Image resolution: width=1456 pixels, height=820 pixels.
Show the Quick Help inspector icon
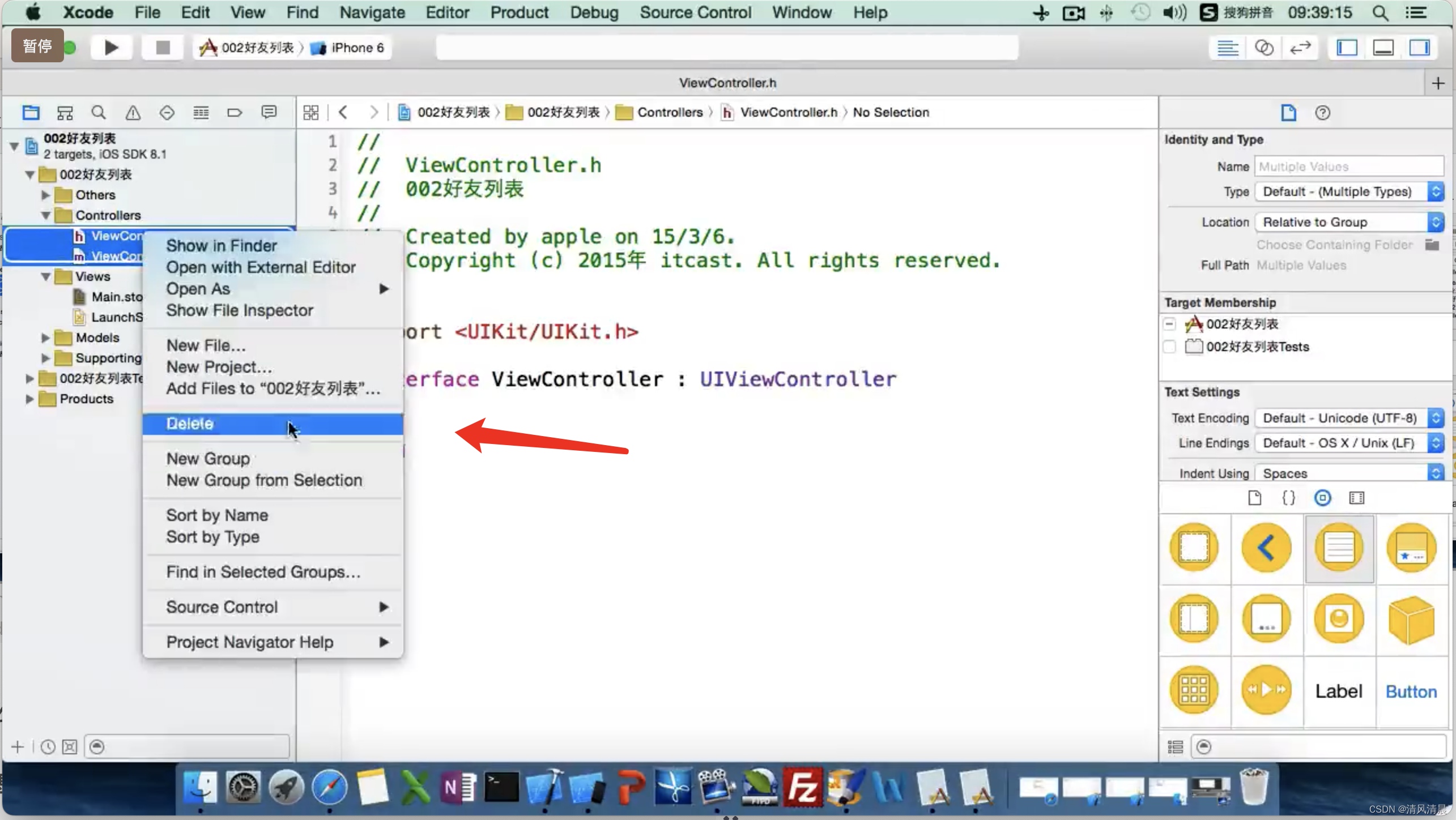(1322, 112)
